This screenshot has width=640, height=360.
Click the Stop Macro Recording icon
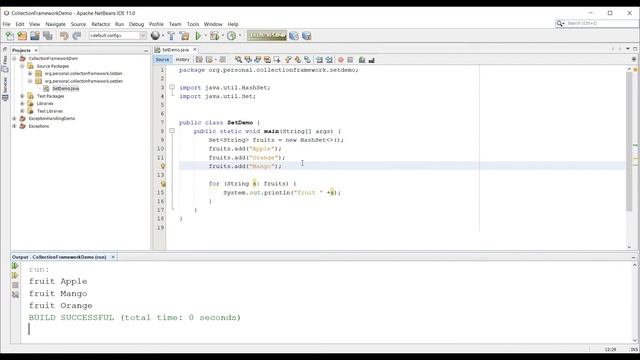[350, 60]
